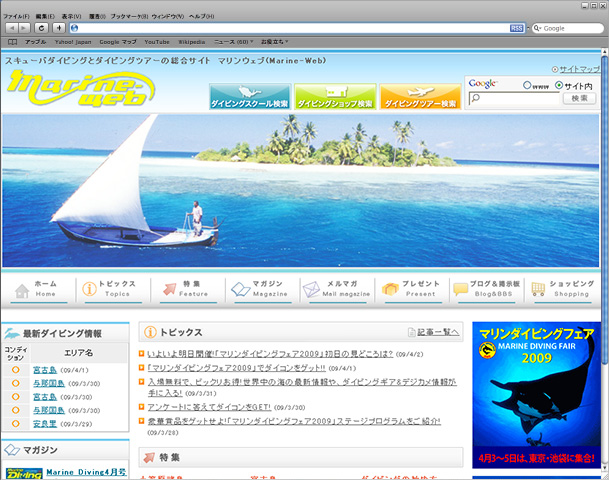
Task: Click the plus add-bookmark button
Action: [x=59, y=28]
